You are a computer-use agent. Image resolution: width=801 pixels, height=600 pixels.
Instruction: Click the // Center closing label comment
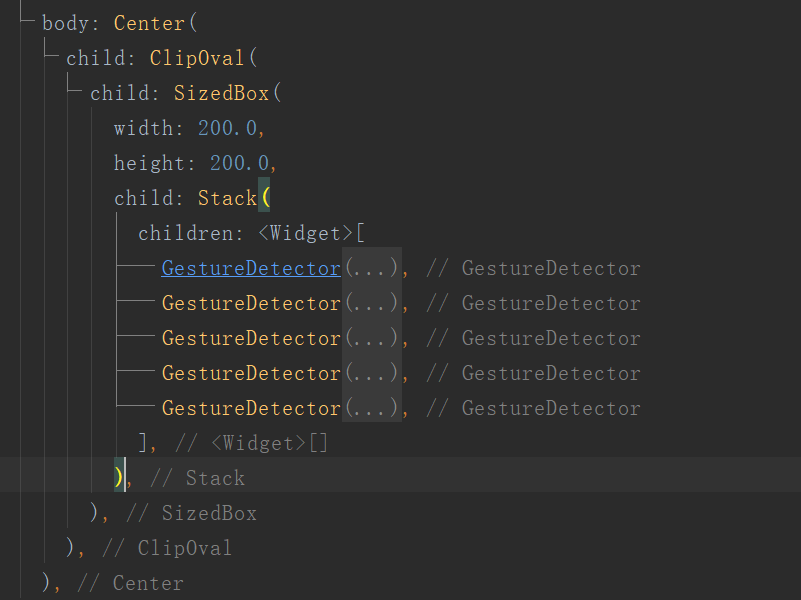pyautogui.click(x=131, y=583)
